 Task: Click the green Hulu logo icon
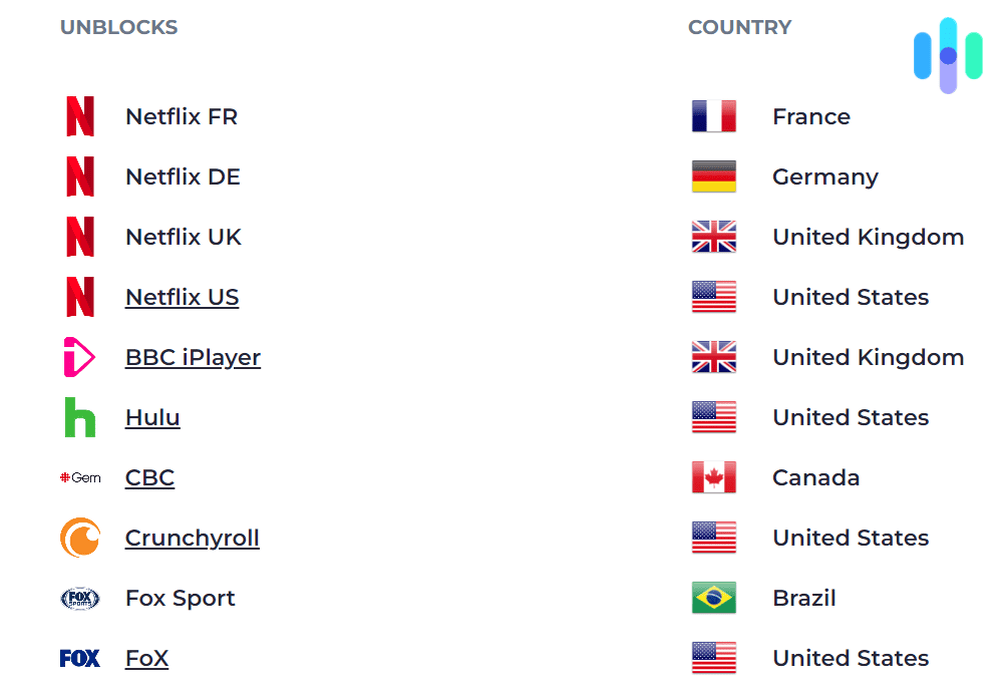click(80, 418)
